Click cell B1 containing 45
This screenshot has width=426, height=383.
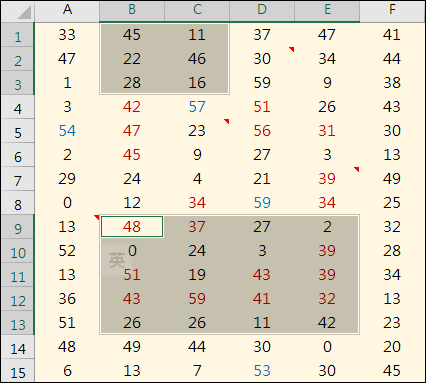132,35
